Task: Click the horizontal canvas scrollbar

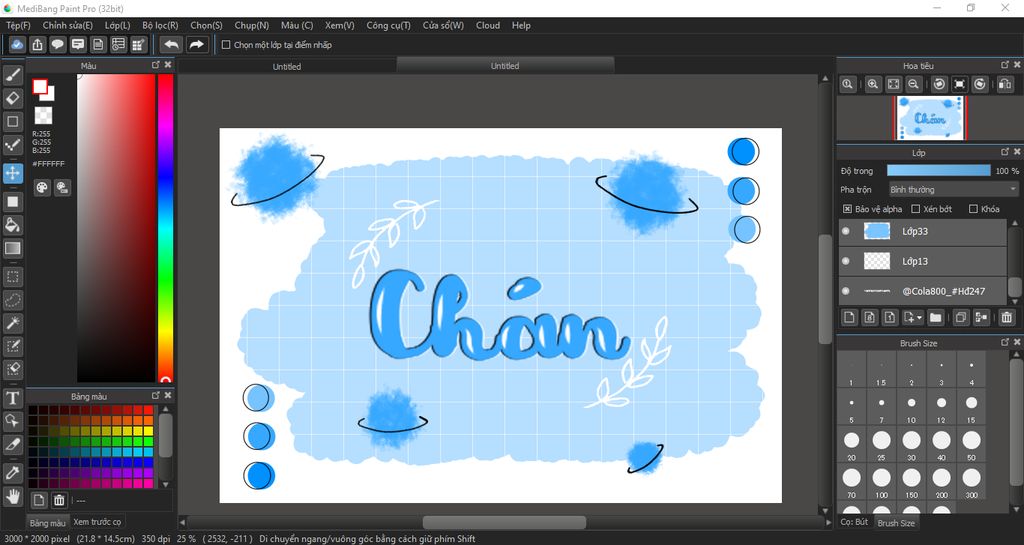Action: (504, 522)
